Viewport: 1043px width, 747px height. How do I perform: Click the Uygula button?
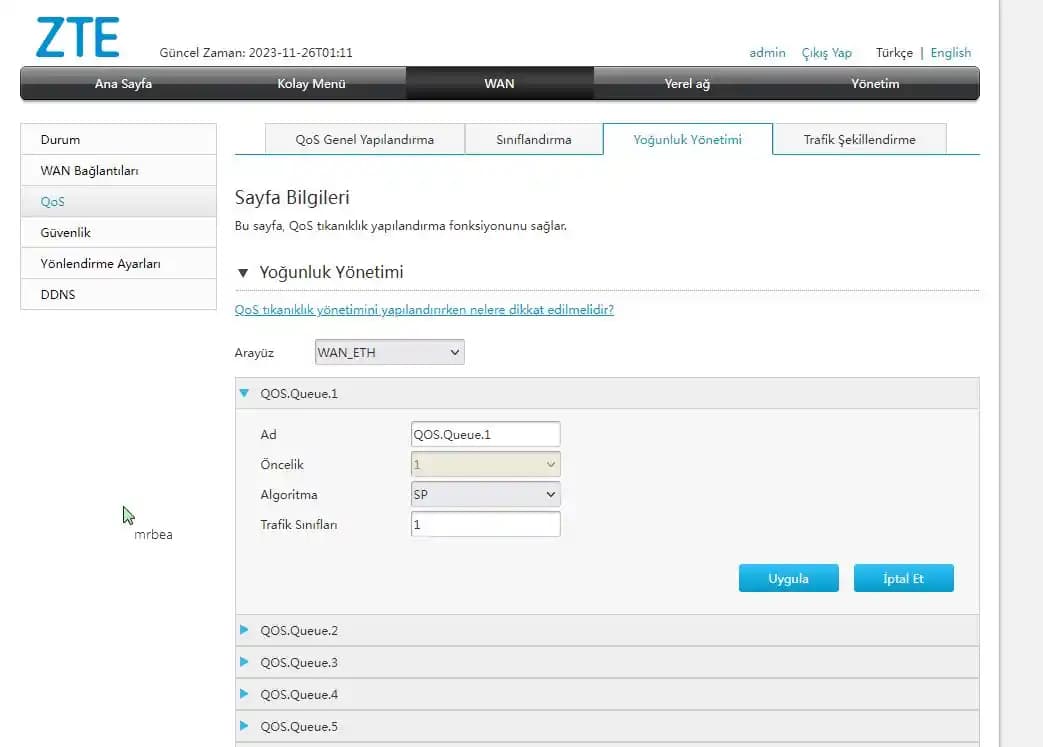coord(788,577)
